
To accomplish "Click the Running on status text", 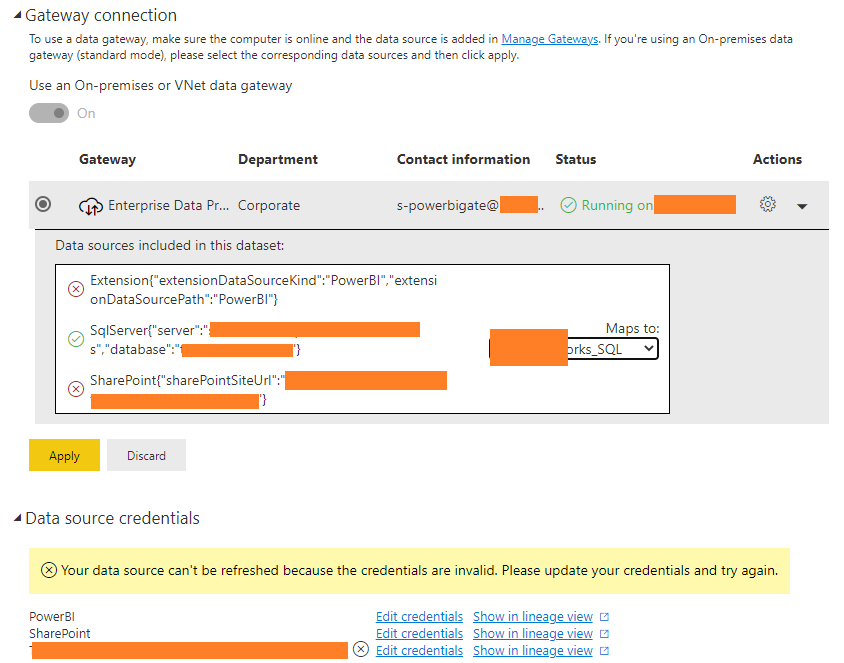I will tap(617, 206).
